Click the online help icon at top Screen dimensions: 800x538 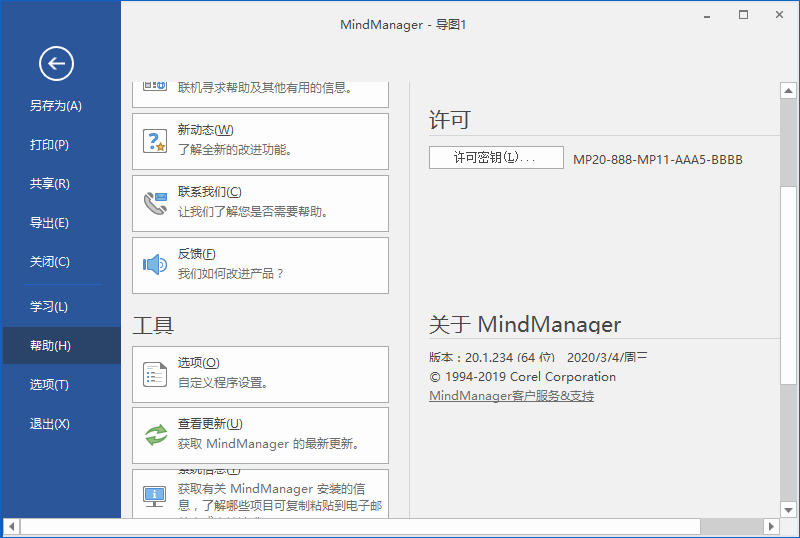click(x=155, y=88)
